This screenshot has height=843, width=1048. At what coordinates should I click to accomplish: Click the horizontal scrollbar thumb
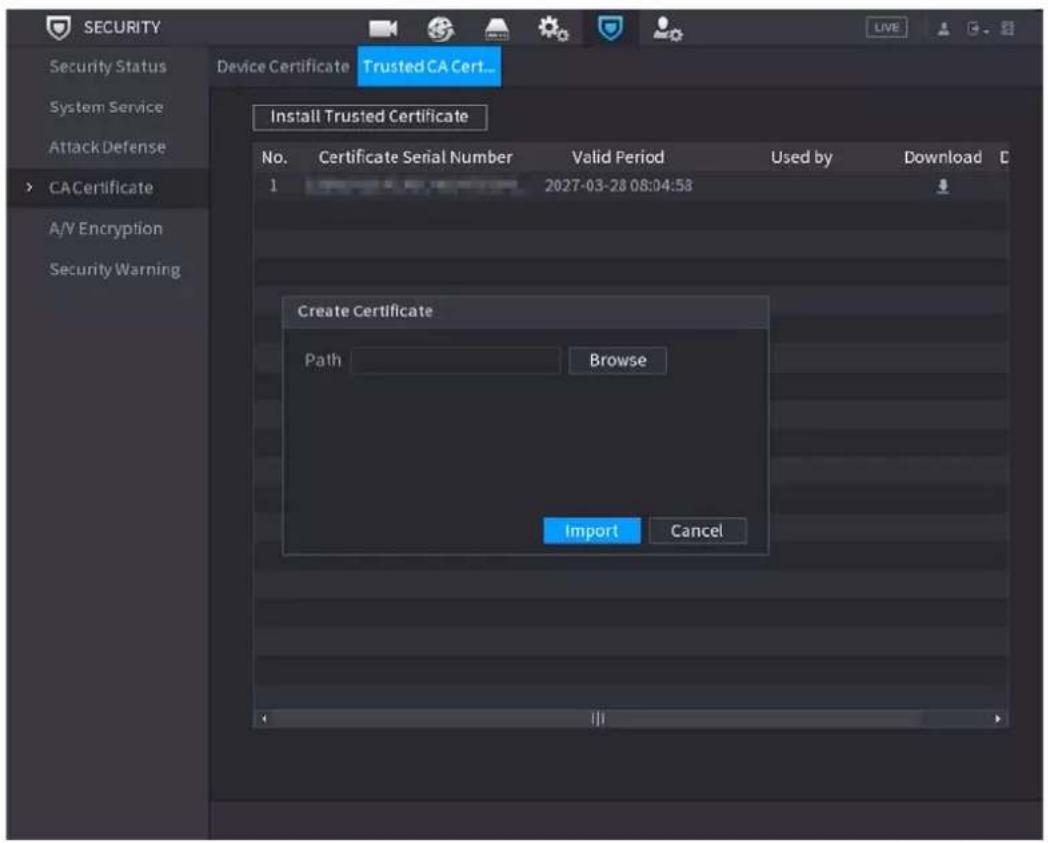(x=598, y=719)
